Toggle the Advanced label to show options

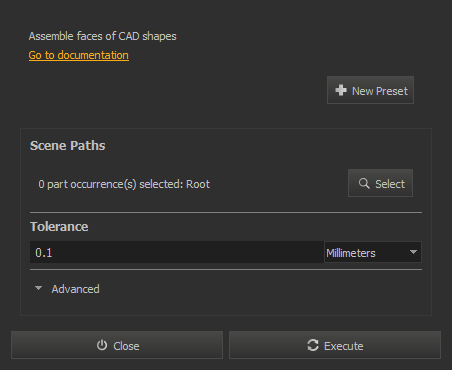tap(75, 289)
